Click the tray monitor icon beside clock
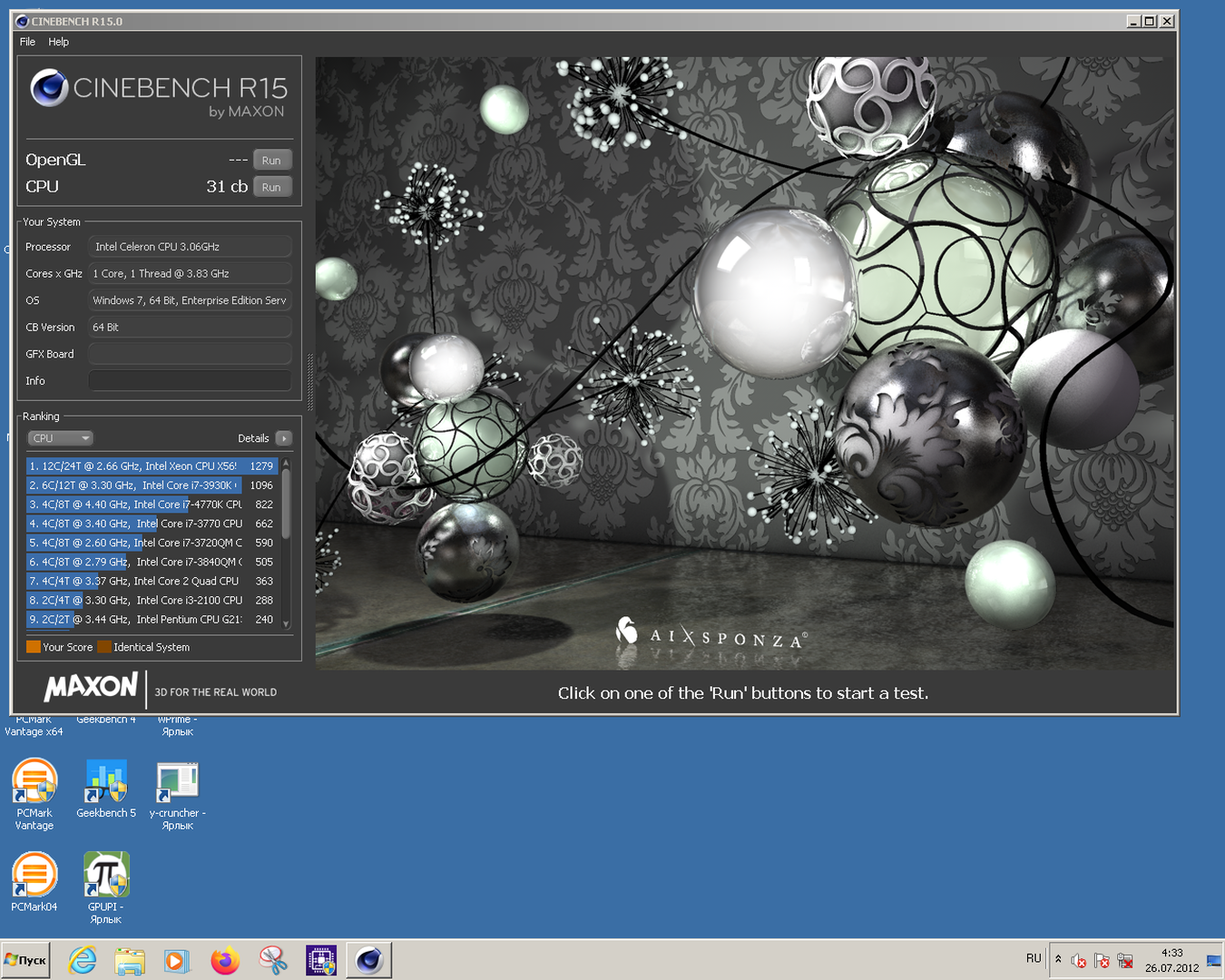The width and height of the screenshot is (1225, 980). (x=1214, y=960)
